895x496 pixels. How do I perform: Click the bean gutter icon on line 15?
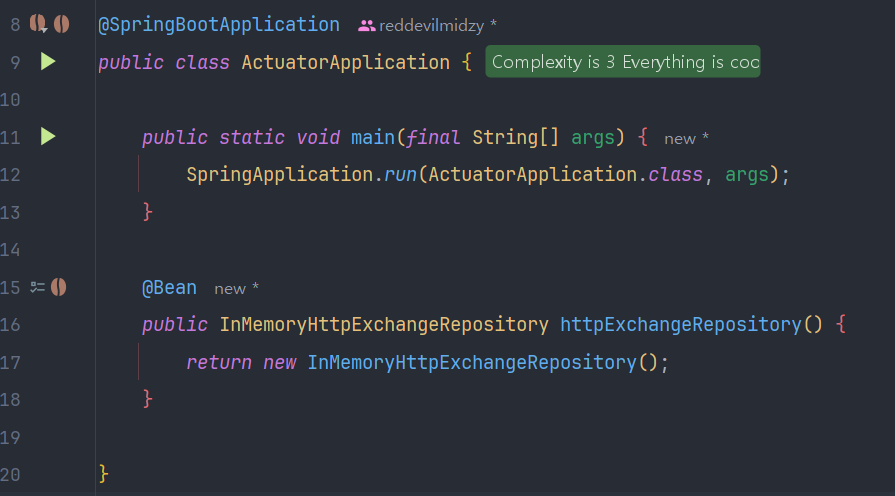[x=58, y=287]
